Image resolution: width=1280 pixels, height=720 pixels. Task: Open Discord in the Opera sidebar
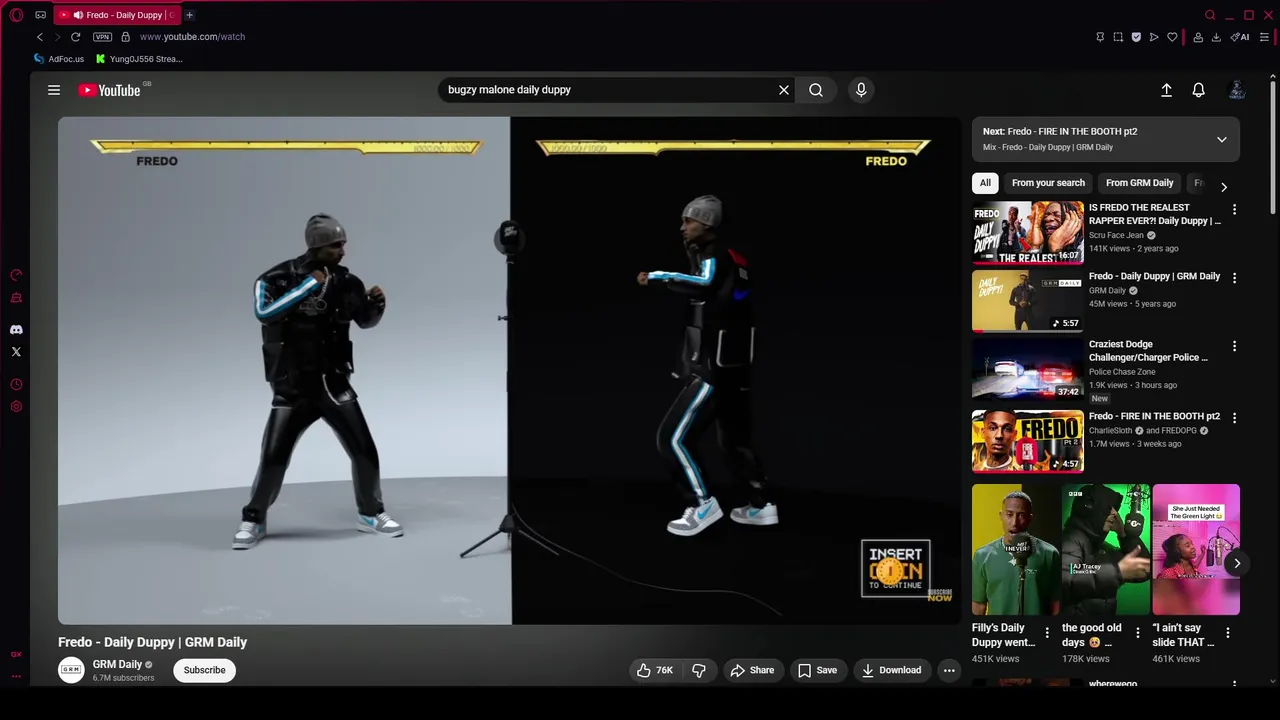pyautogui.click(x=16, y=329)
